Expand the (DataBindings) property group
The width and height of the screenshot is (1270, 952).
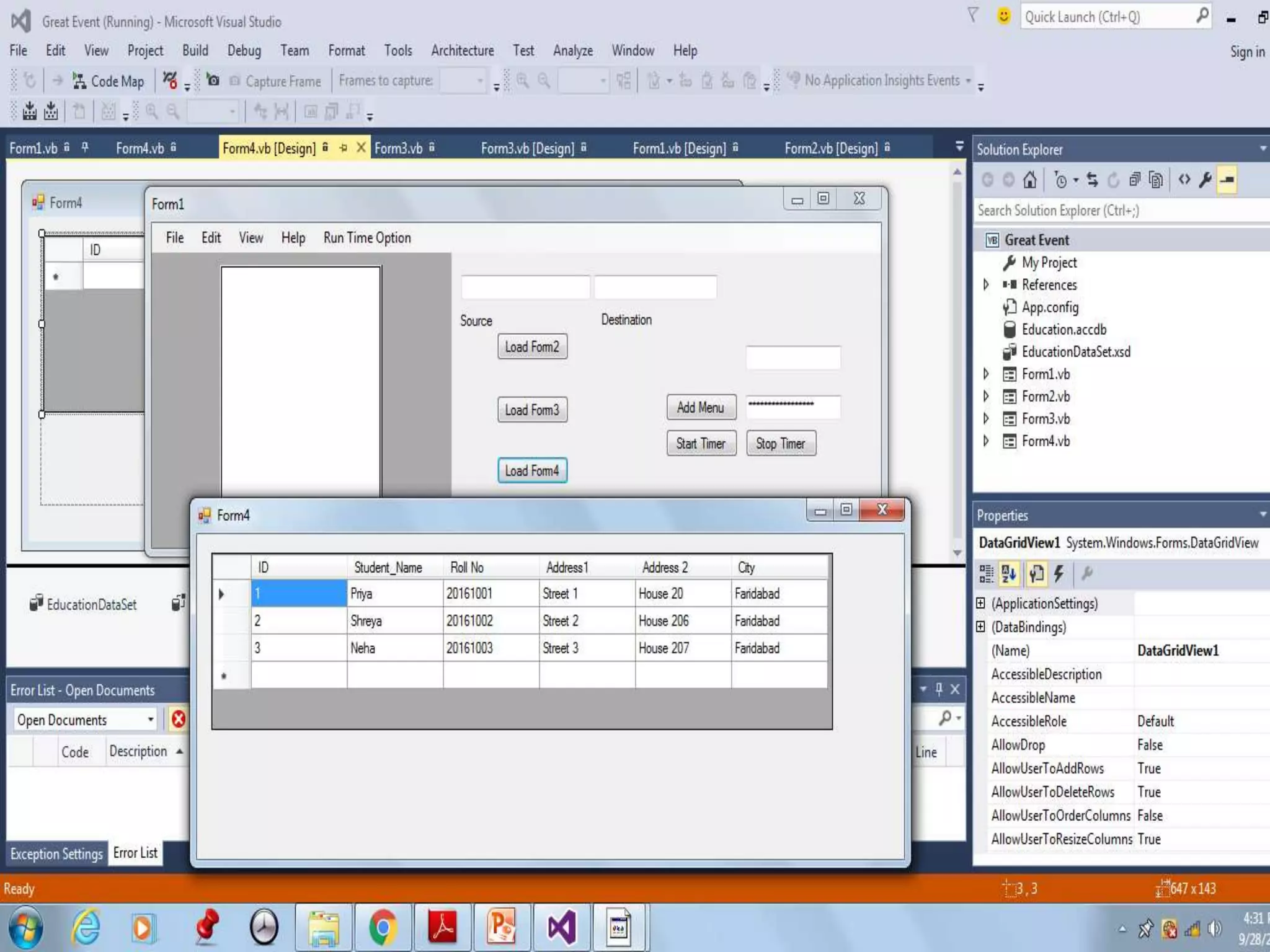click(x=980, y=627)
